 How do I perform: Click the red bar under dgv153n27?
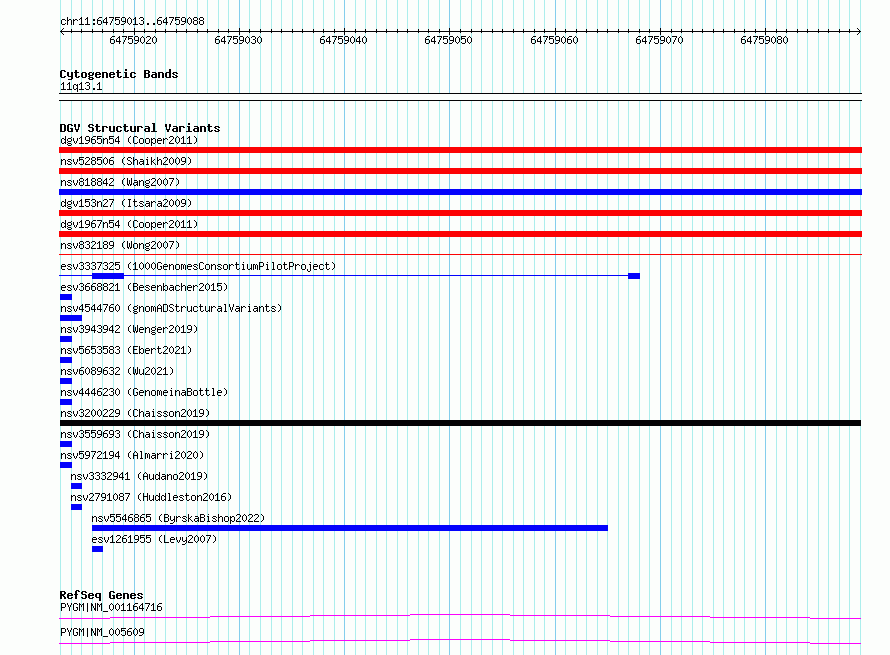coord(460,213)
